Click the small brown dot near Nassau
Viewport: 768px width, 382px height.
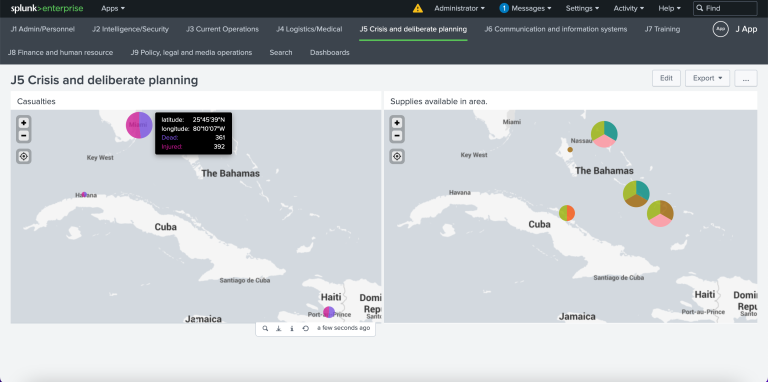pyautogui.click(x=570, y=149)
